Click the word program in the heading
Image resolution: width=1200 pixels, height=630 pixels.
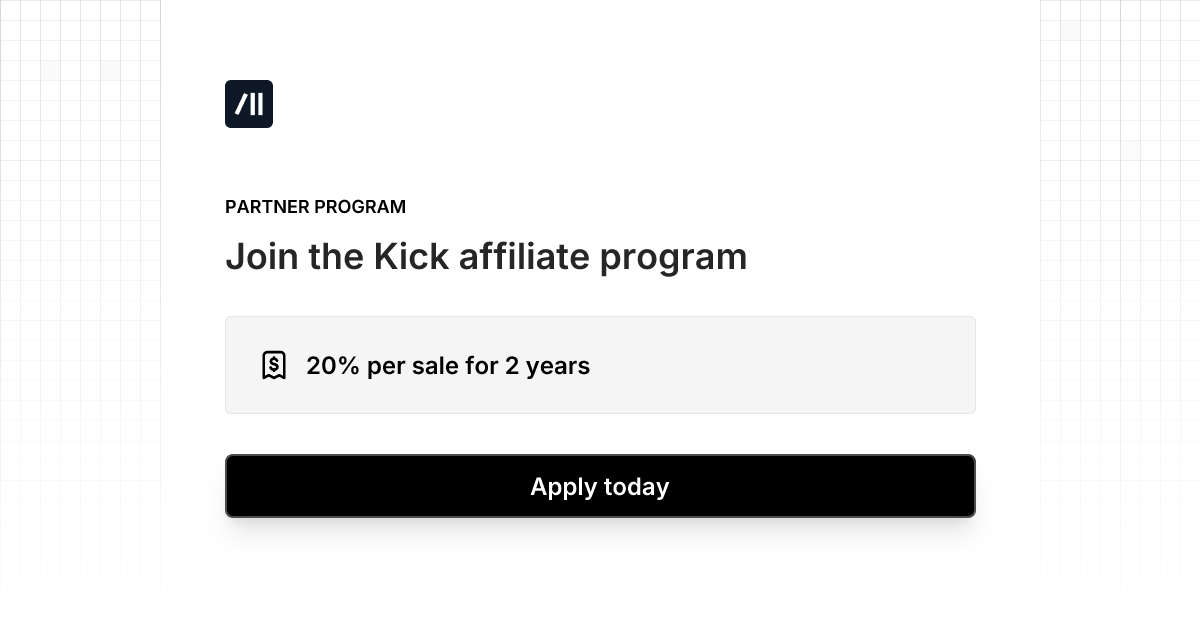pyautogui.click(x=673, y=259)
